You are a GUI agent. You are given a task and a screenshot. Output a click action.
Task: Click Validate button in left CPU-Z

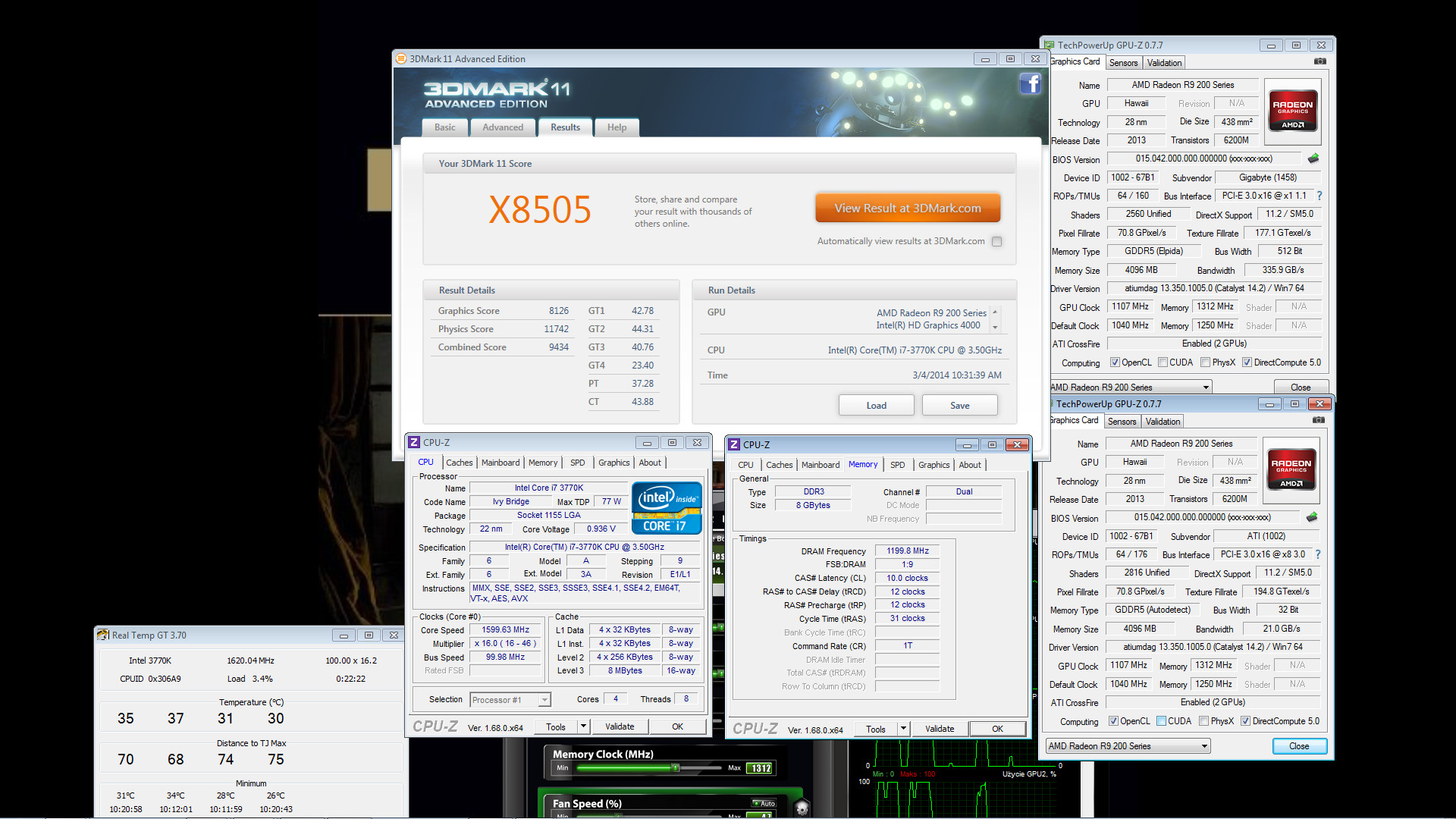pyautogui.click(x=620, y=726)
